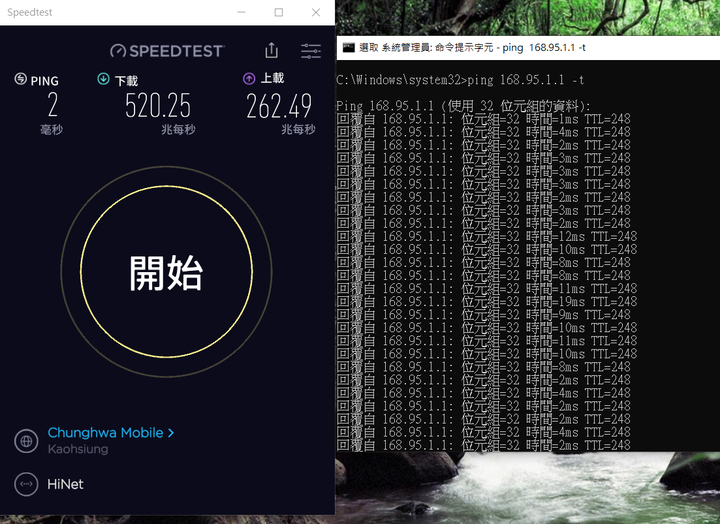Click the download arrow icon
The width and height of the screenshot is (720, 524).
click(103, 79)
